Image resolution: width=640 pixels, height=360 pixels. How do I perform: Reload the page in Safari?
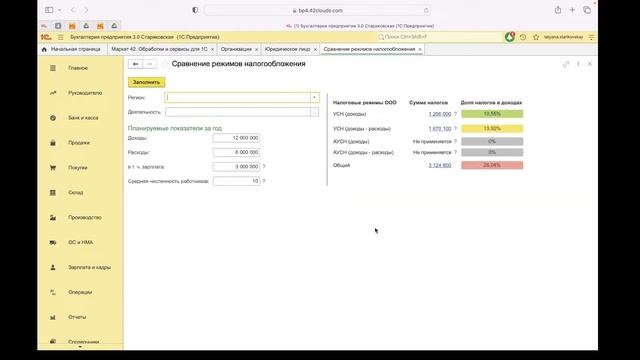(426, 10)
